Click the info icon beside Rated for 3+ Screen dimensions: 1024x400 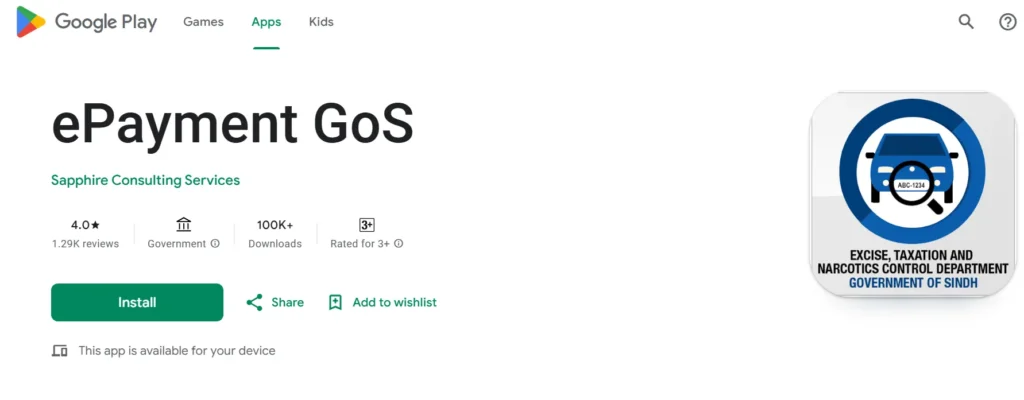coord(399,244)
